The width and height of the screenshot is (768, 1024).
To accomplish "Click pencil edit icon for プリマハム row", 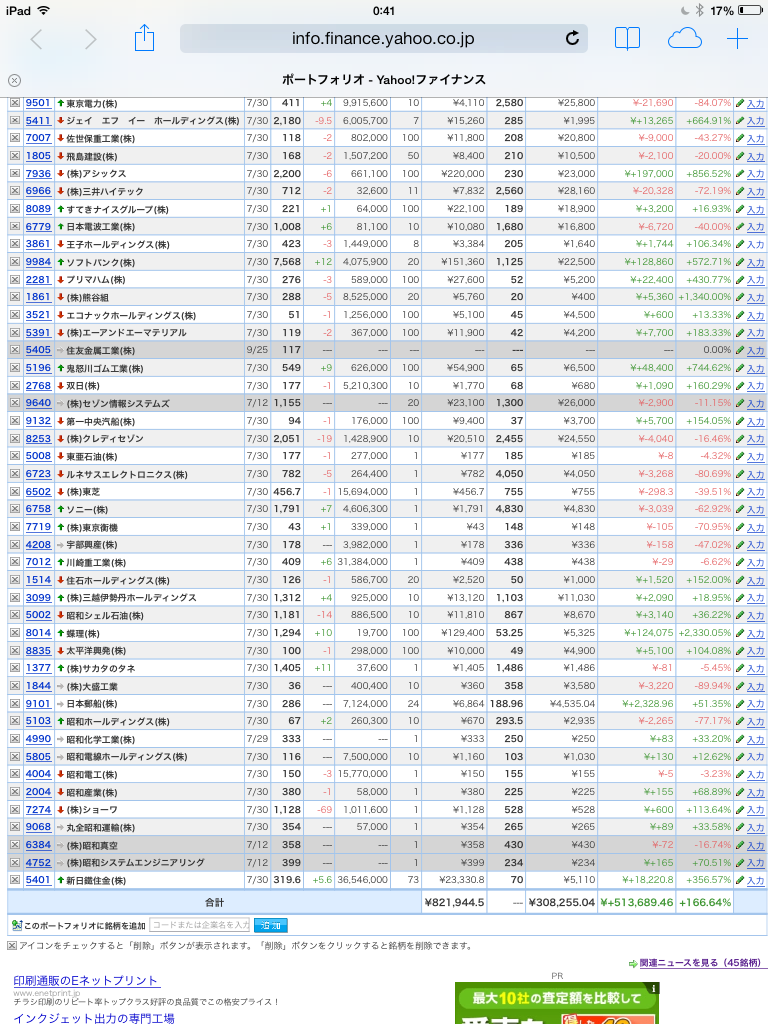I will pyautogui.click(x=740, y=280).
